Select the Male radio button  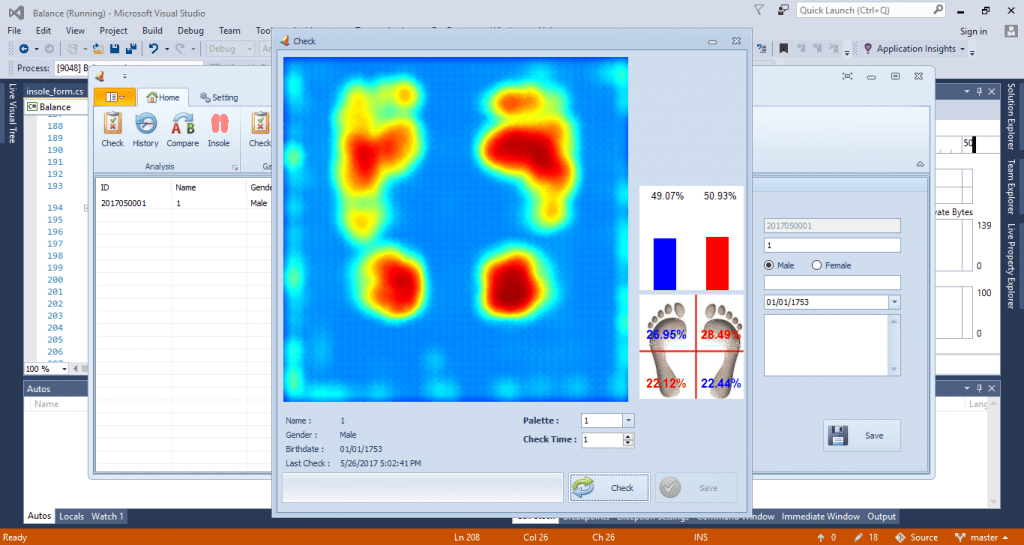click(769, 265)
